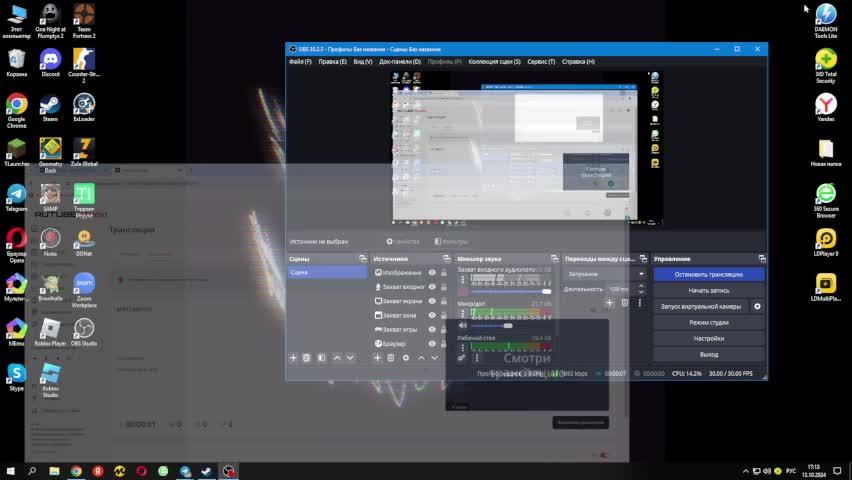Click the transition duration value field
This screenshot has width=852, height=480.
pos(621,289)
